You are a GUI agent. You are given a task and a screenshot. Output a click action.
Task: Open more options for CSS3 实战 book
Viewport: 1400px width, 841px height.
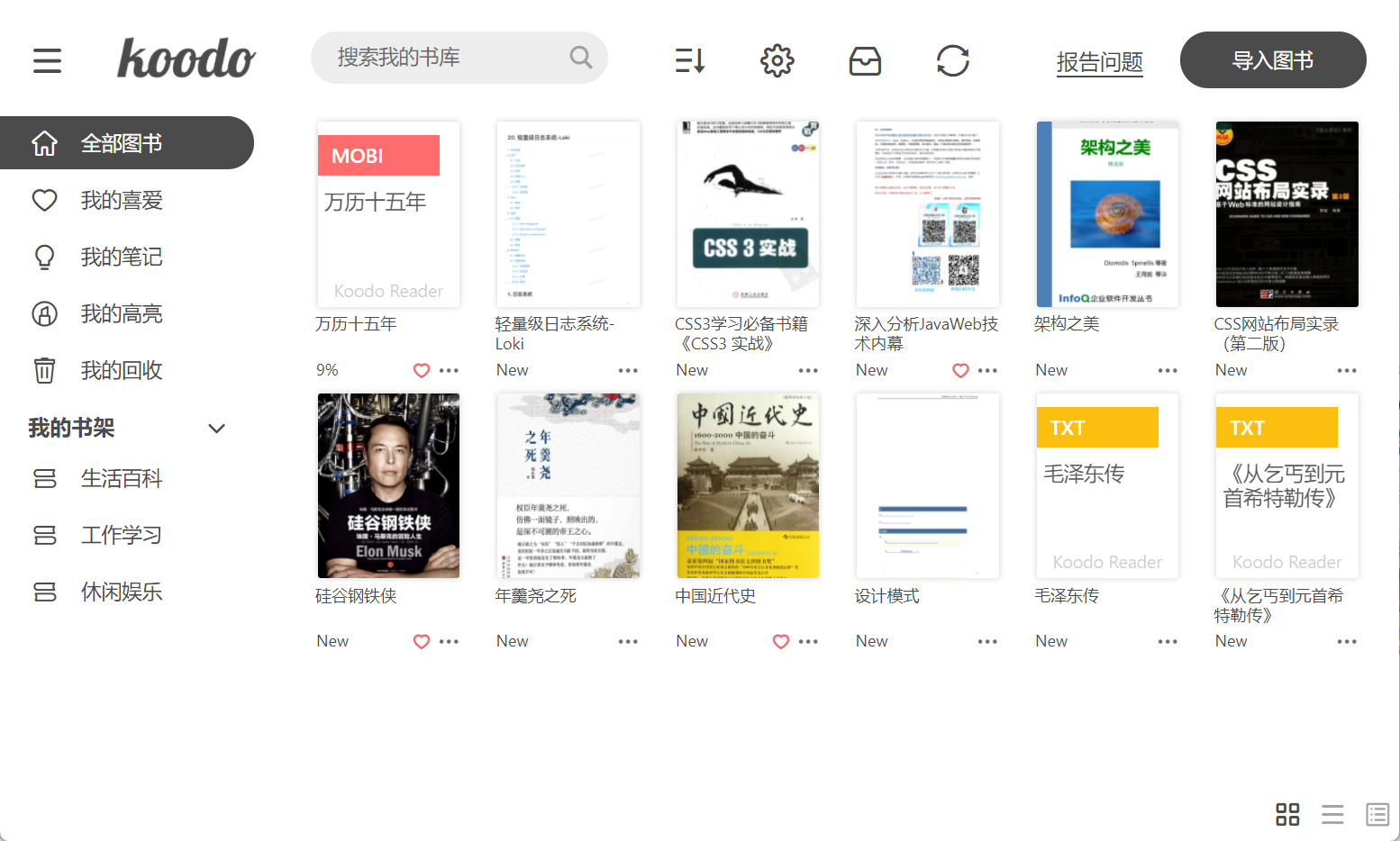(x=808, y=370)
